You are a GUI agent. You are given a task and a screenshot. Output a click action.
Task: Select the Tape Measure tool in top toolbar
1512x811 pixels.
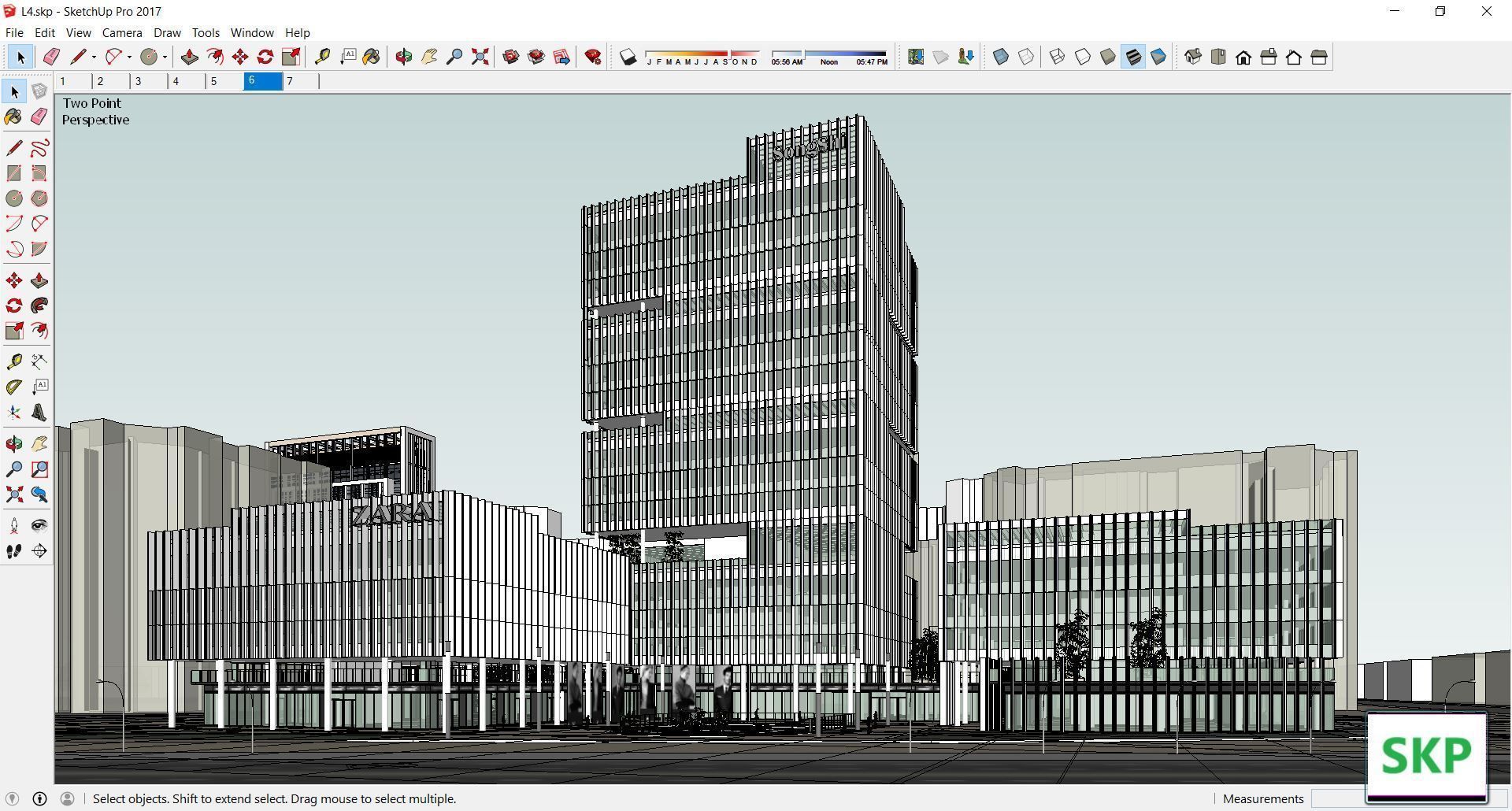click(x=322, y=57)
